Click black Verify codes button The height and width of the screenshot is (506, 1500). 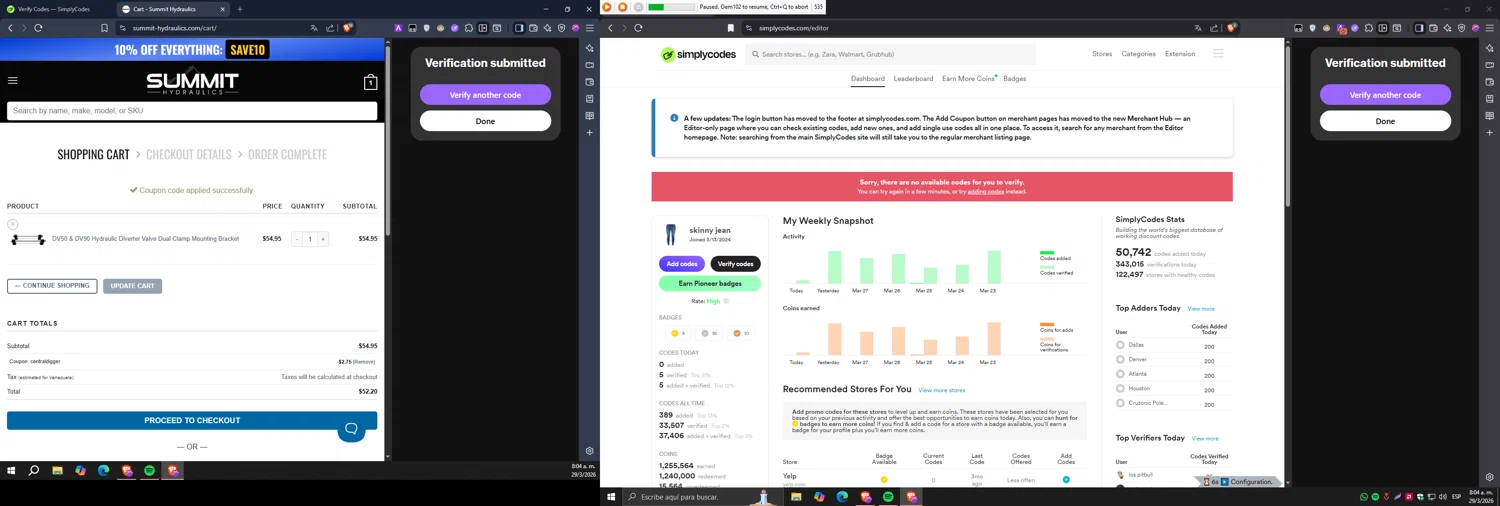tap(735, 264)
